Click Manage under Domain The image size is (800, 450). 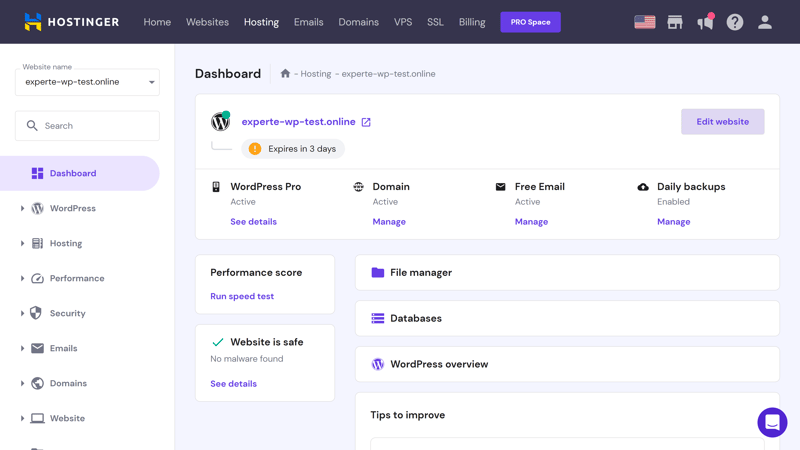pos(389,221)
